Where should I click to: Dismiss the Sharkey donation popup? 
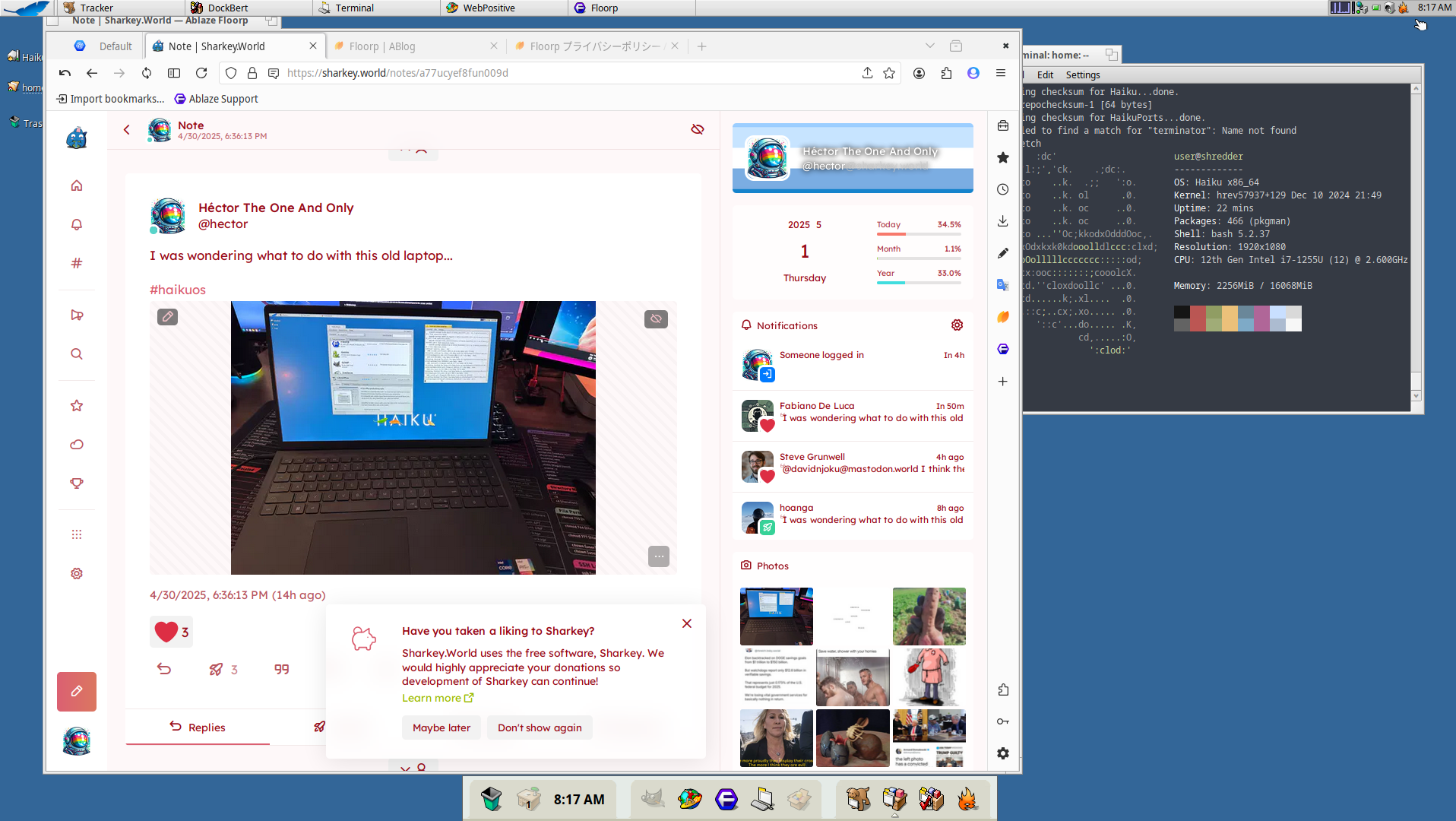point(687,623)
